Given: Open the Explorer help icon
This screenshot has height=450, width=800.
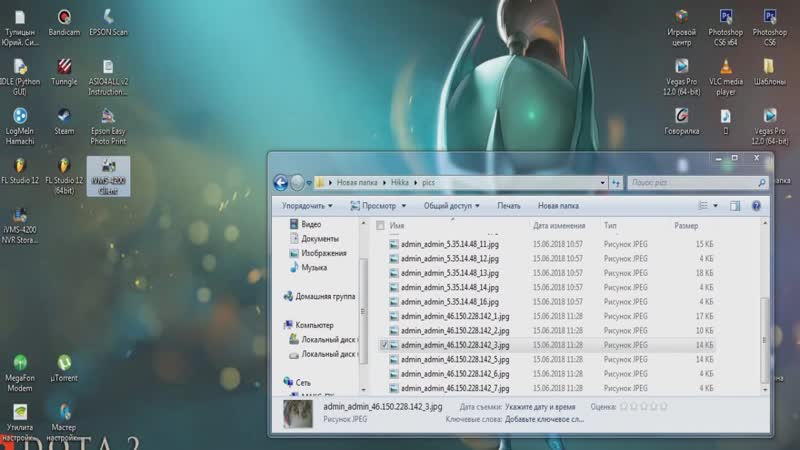Looking at the screenshot, I should click(x=756, y=206).
